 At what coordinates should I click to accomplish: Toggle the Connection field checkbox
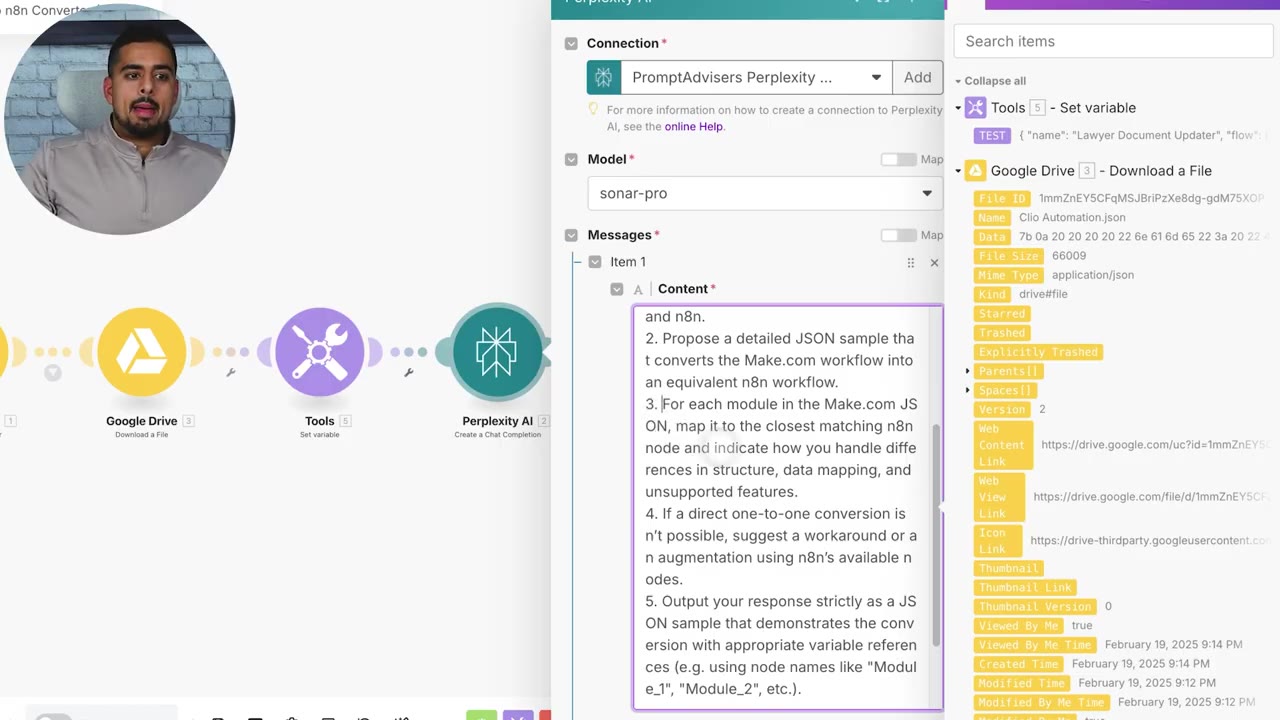pyautogui.click(x=571, y=43)
